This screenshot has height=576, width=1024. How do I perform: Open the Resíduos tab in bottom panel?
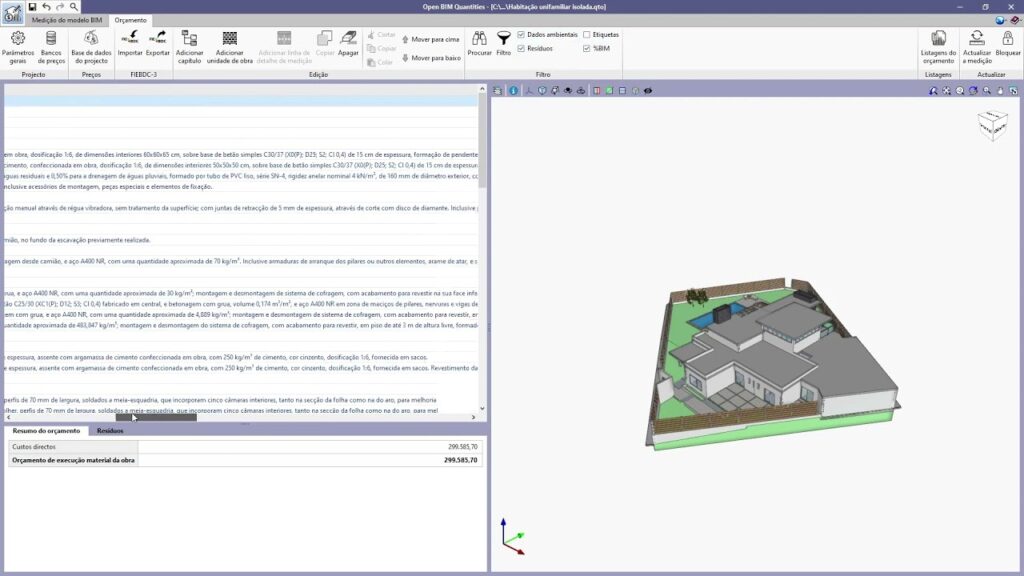[110, 431]
